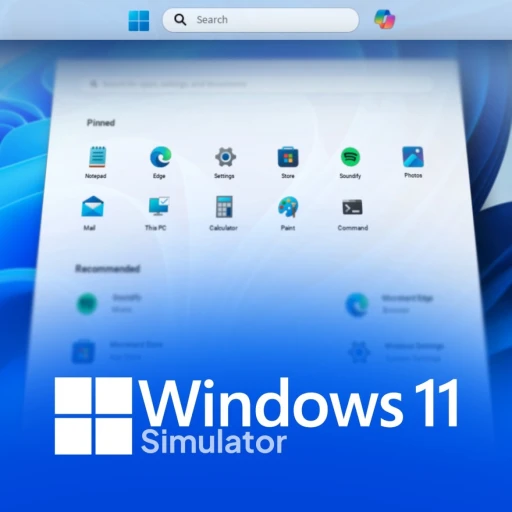Click the large white Windows logo
The image size is (512, 512).
(x=93, y=416)
